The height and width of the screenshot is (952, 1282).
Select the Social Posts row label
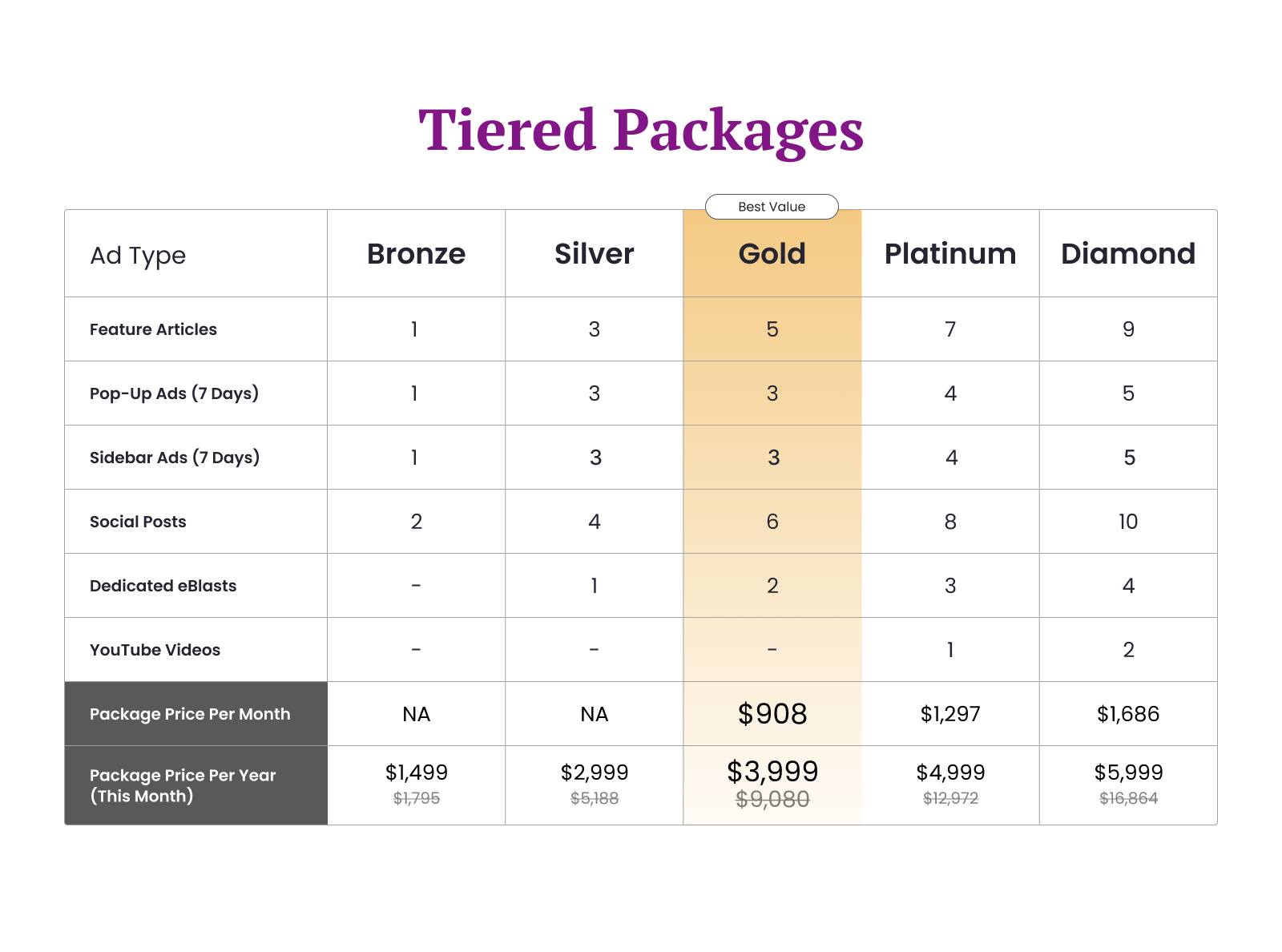(x=138, y=522)
